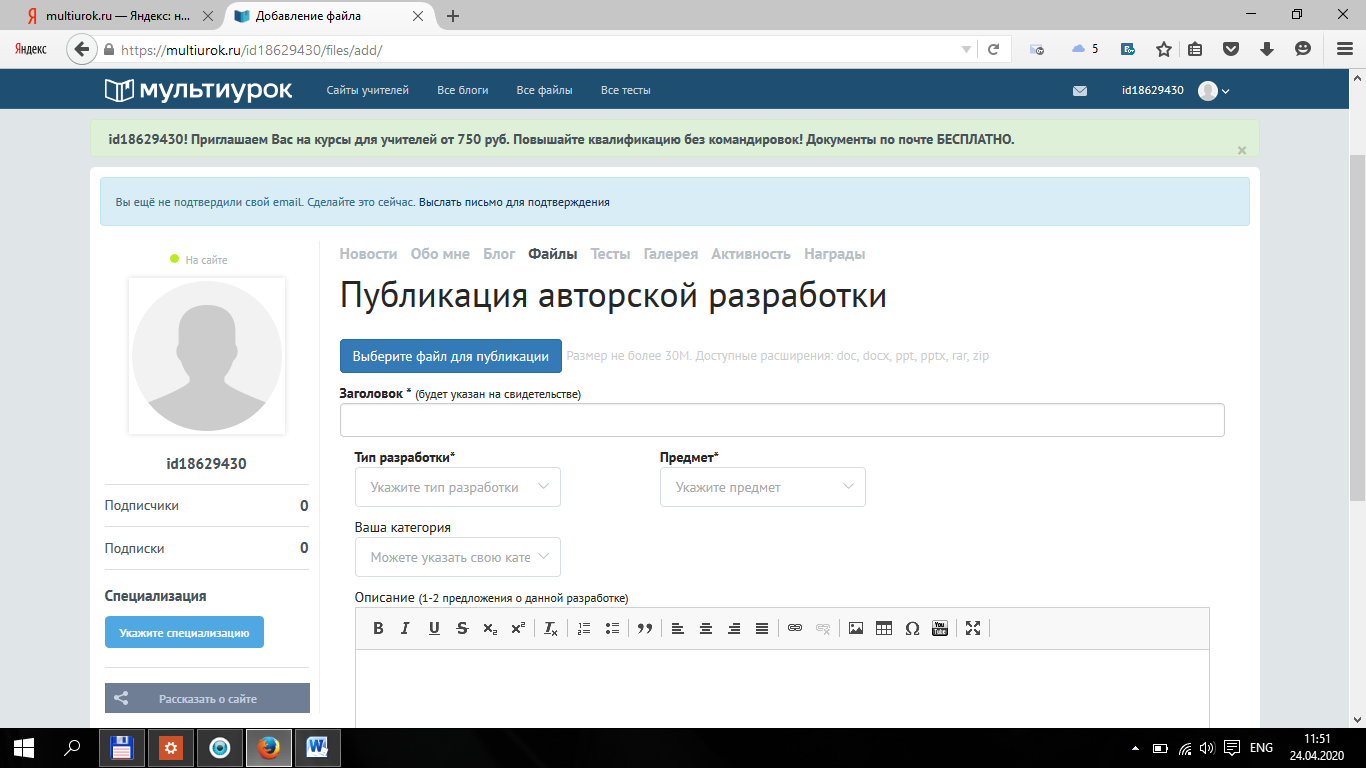Viewport: 1366px width, 768px height.
Task: Center text in editor
Action: tap(706, 628)
